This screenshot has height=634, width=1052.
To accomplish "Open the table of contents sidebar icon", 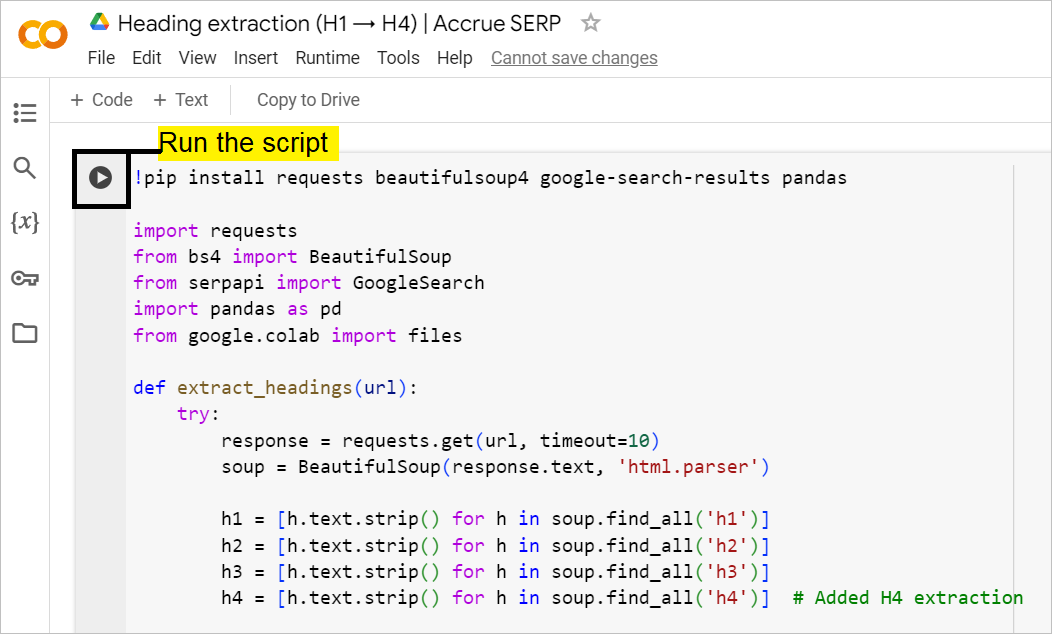I will [25, 113].
